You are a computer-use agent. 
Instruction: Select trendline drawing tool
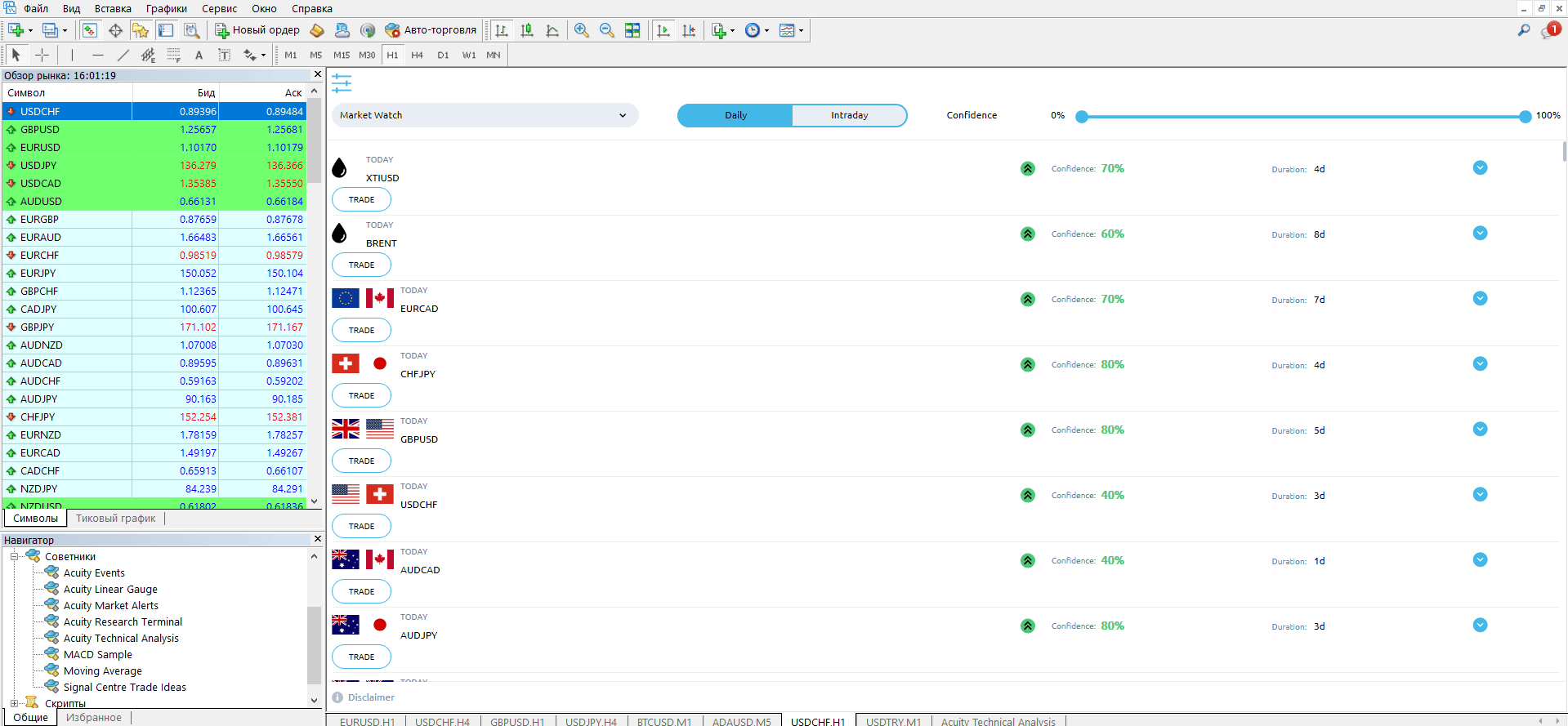(123, 55)
